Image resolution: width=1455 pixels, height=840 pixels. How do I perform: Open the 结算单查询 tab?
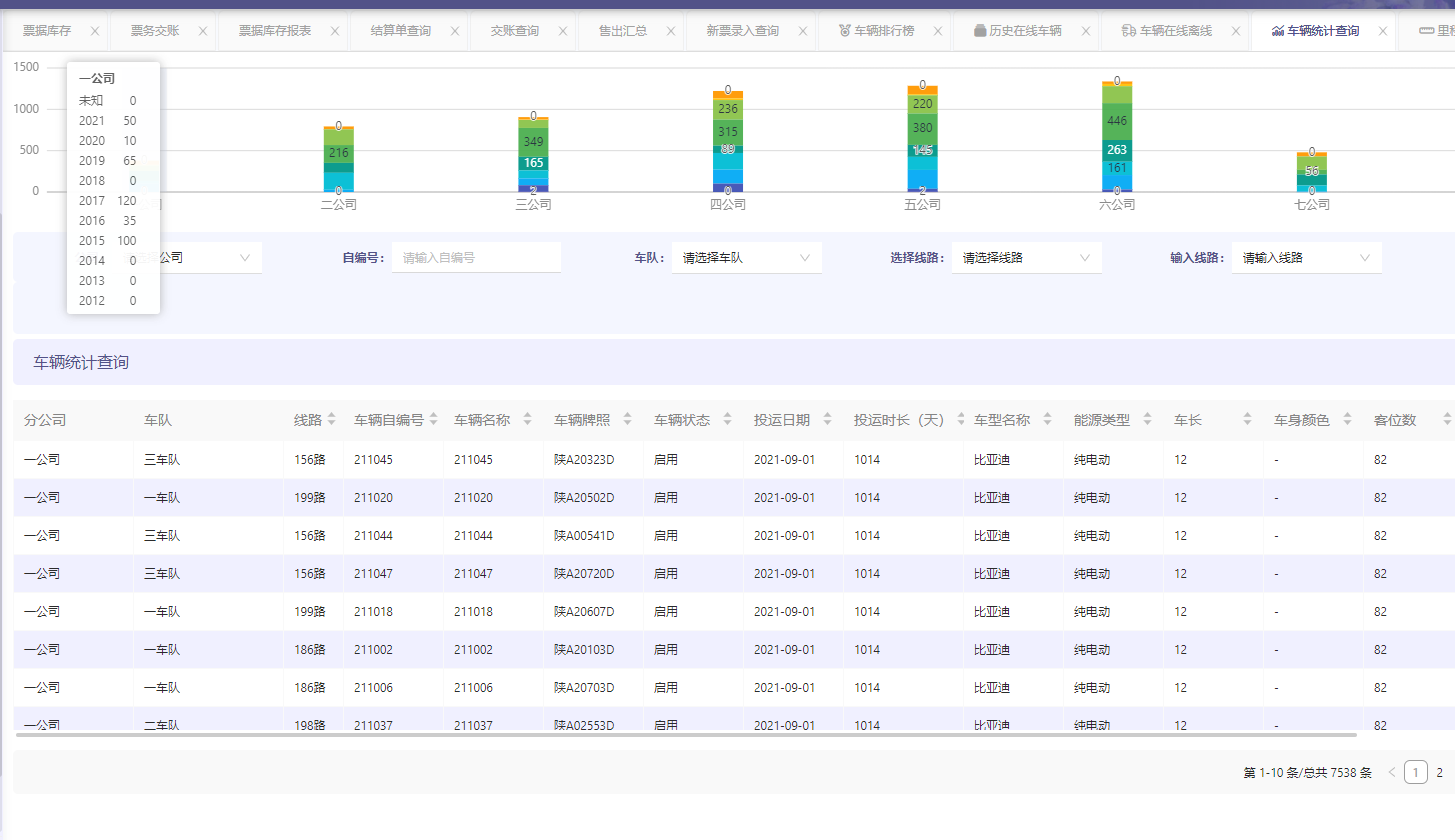[x=401, y=31]
